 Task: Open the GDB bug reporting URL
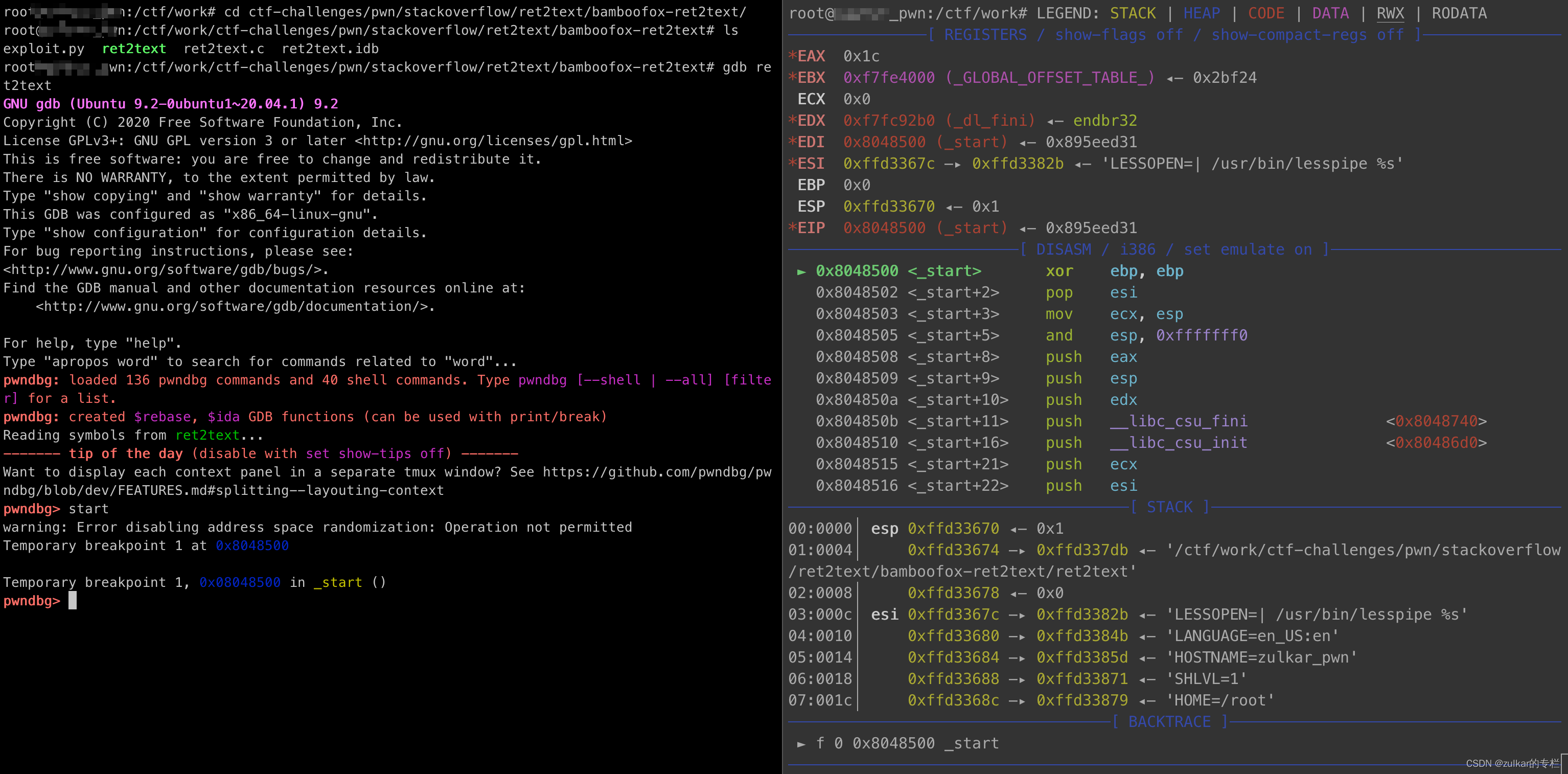pyautogui.click(x=165, y=269)
